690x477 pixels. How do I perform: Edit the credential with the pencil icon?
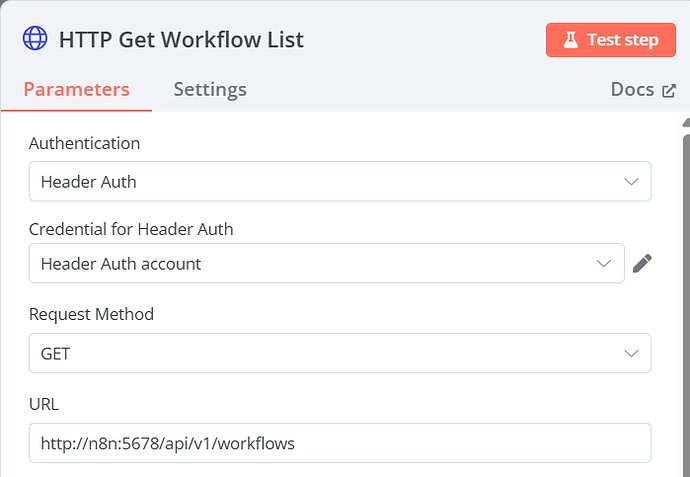(x=643, y=264)
